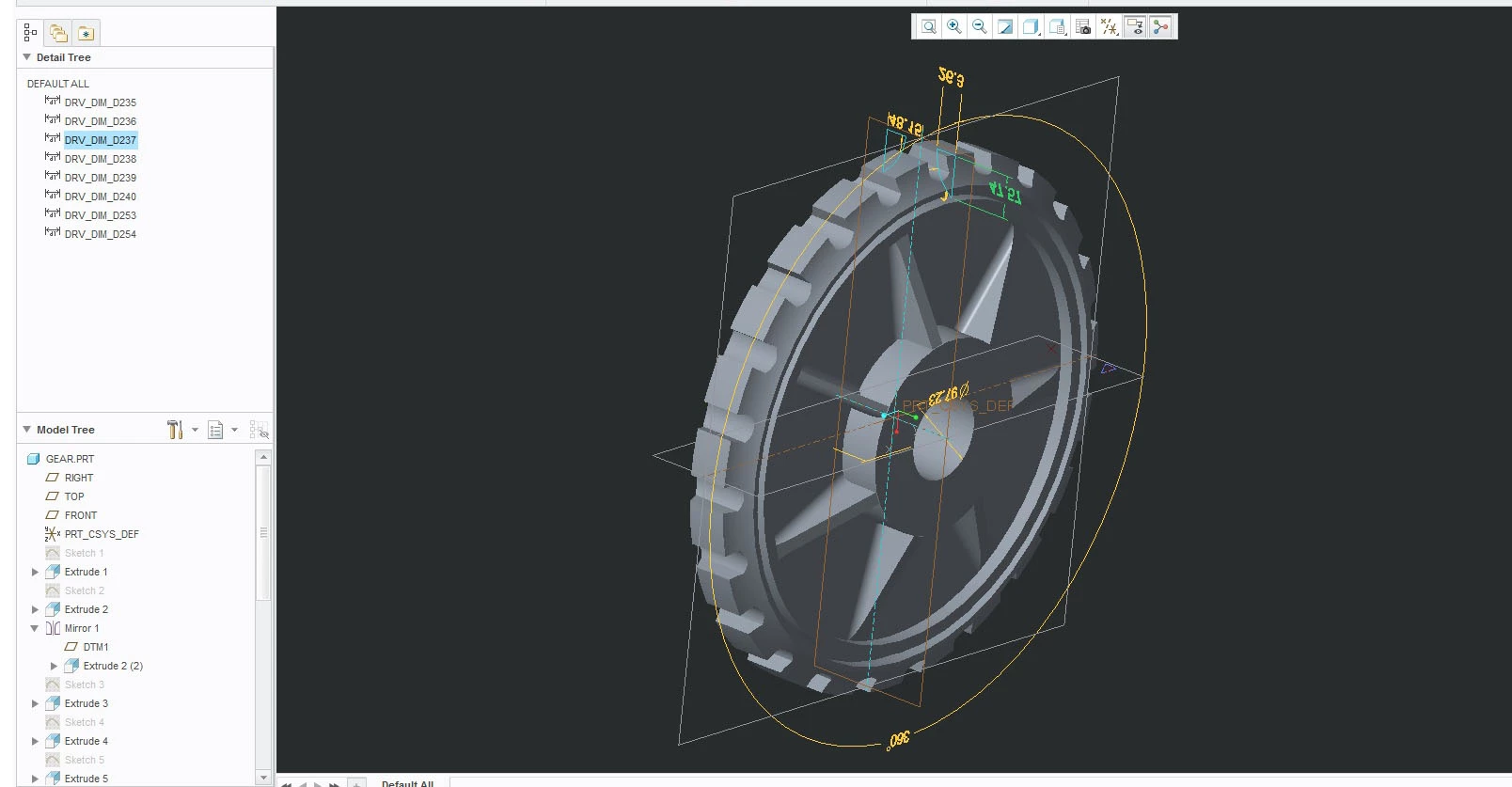Open Model Tree Settings hammer icon
The height and width of the screenshot is (787, 1512).
pos(175,430)
